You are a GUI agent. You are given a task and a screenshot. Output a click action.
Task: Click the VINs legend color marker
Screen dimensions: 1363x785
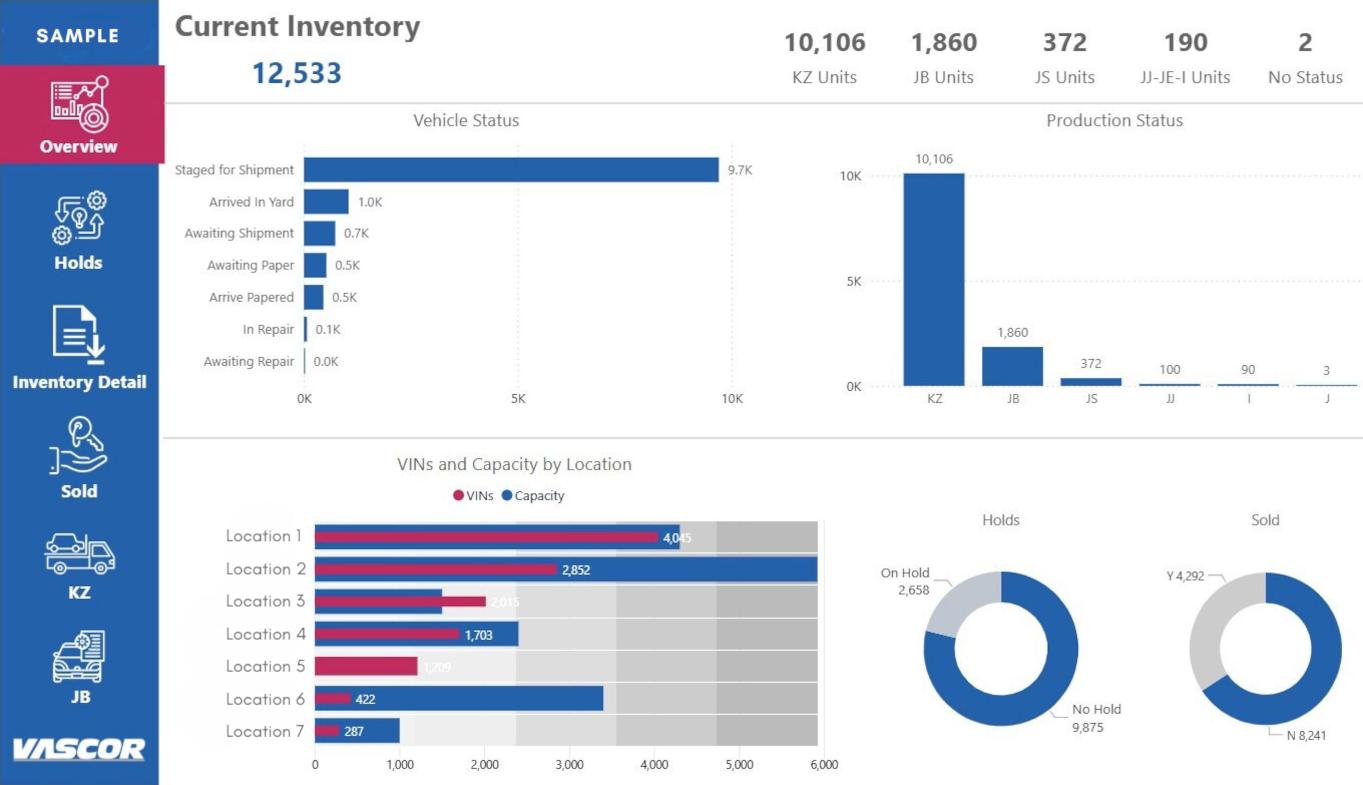459,496
